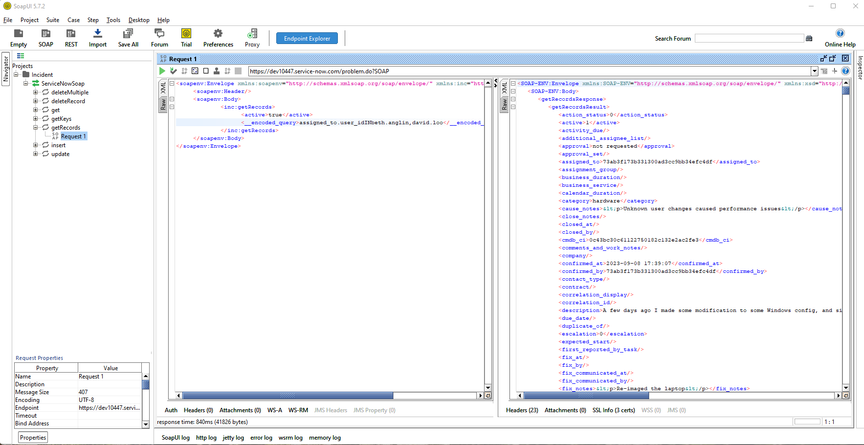Screen dimensions: 864x445
Task: Open request Headers (0) tab
Action: (198, 410)
